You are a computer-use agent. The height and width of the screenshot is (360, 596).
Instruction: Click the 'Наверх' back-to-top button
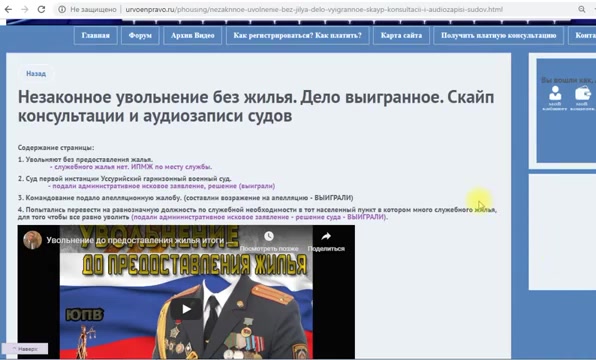click(25, 349)
